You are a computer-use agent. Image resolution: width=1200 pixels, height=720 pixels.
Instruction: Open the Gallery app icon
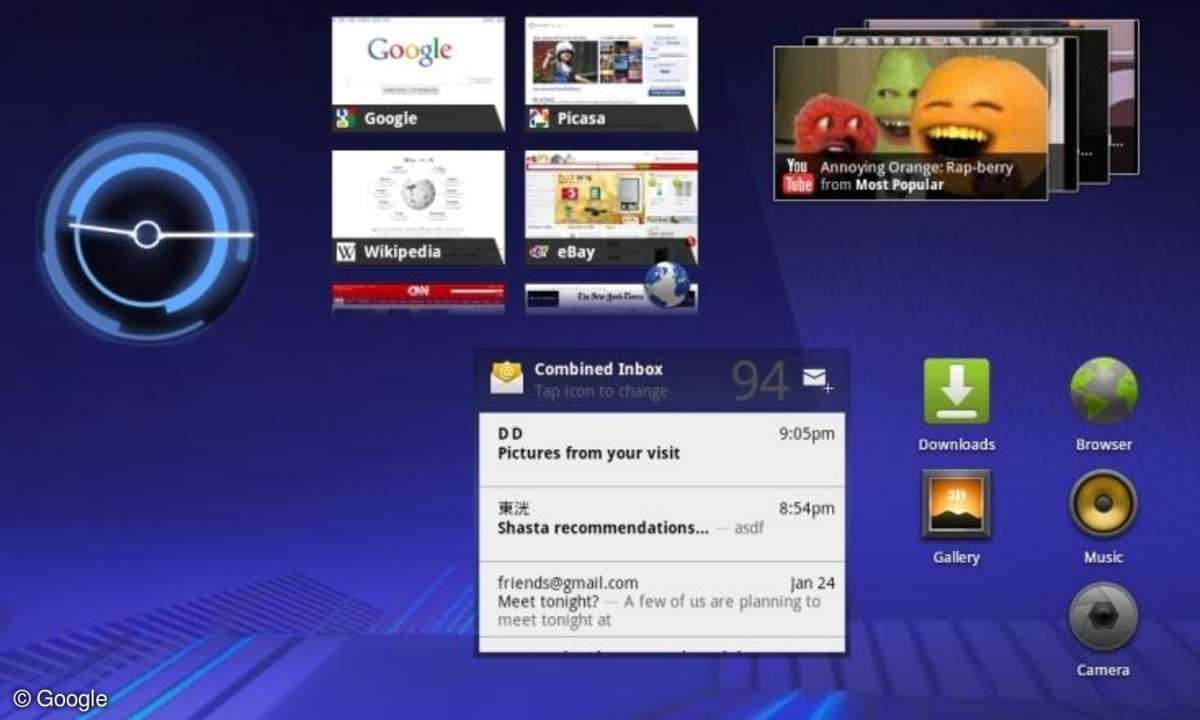click(x=956, y=504)
